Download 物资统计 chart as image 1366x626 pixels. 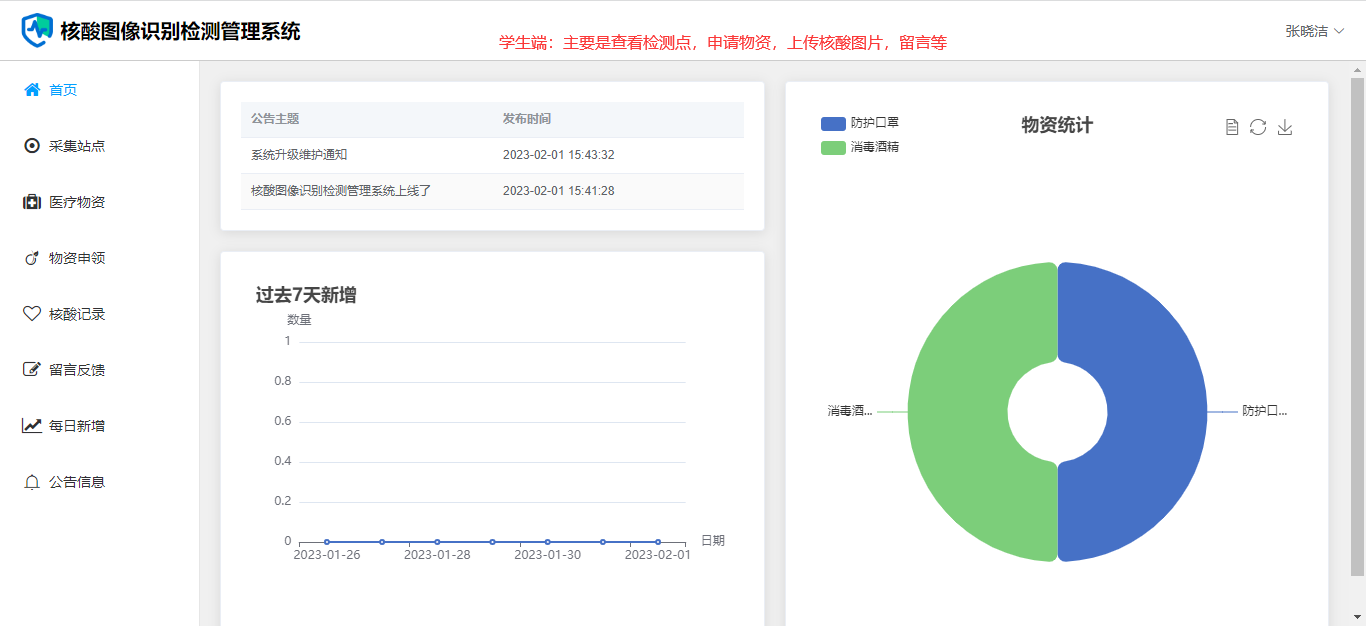(1285, 127)
